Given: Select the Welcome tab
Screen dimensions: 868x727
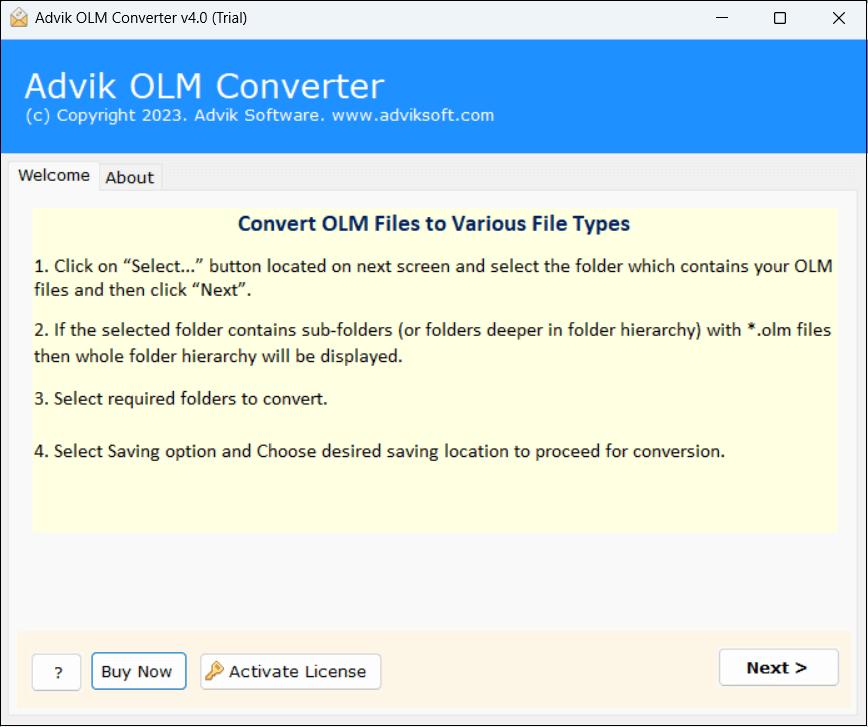Looking at the screenshot, I should (54, 175).
